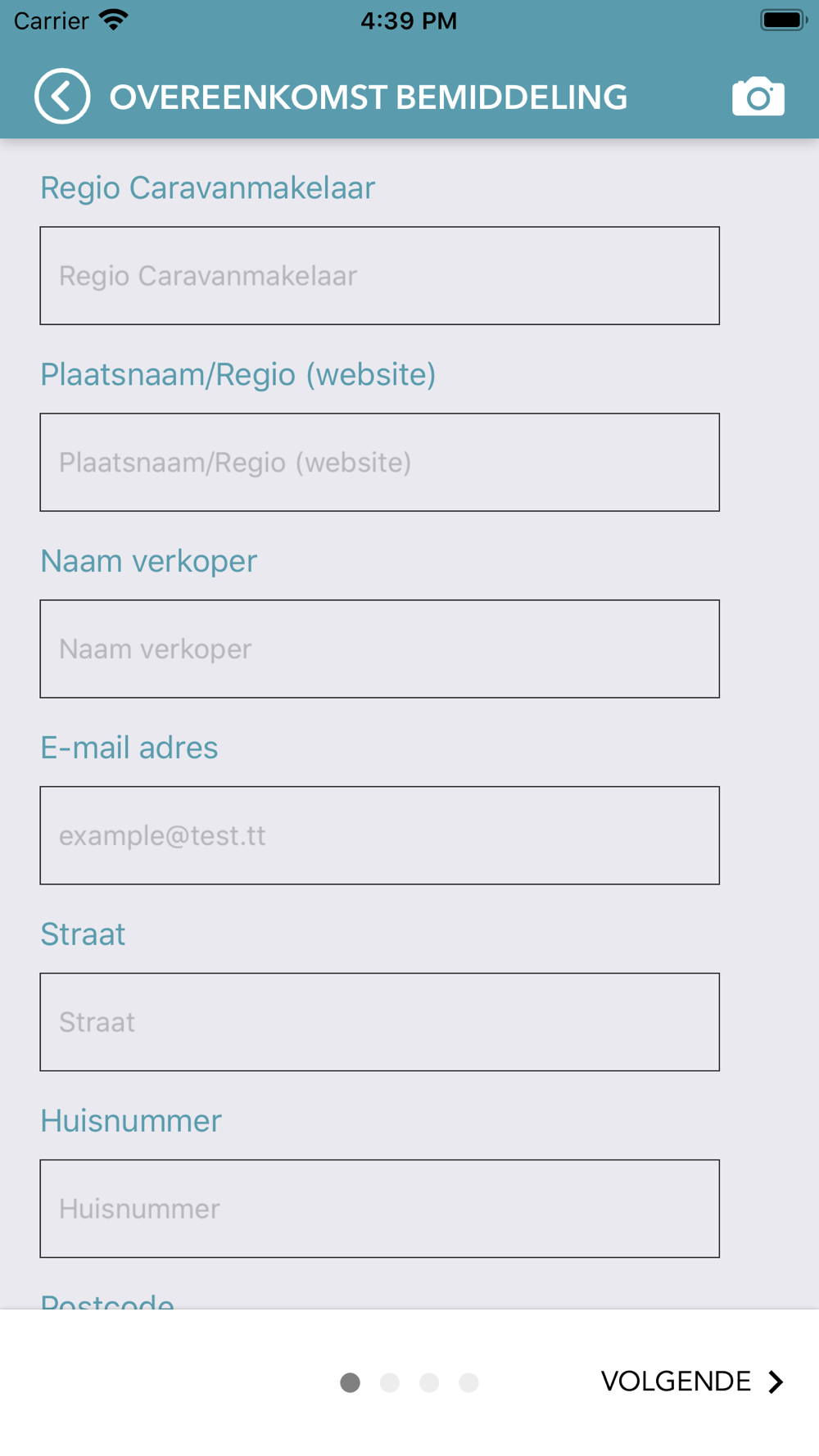The image size is (819, 1456).
Task: Tap the Straat input field
Action: point(379,1022)
